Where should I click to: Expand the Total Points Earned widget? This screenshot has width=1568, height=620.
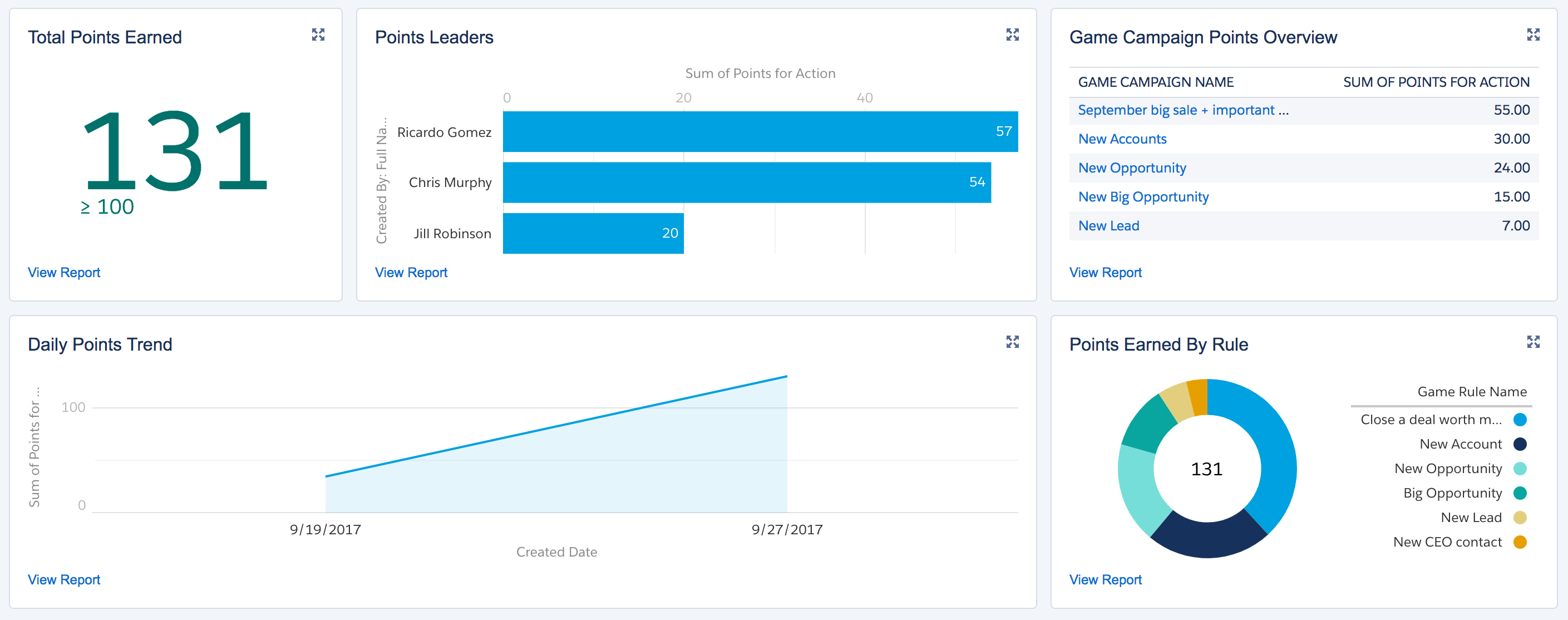pyautogui.click(x=318, y=35)
